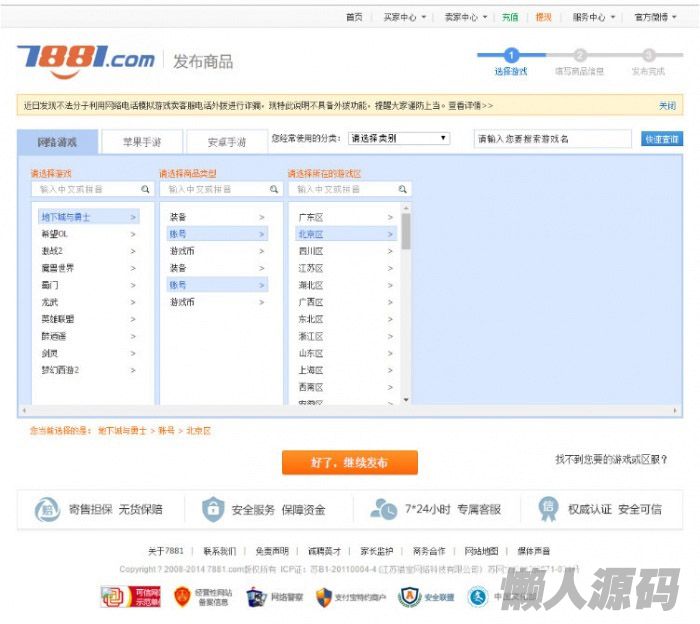Click the search magnifier under 请选择商品类型
Viewport: 700px width, 624px height.
(x=274, y=189)
